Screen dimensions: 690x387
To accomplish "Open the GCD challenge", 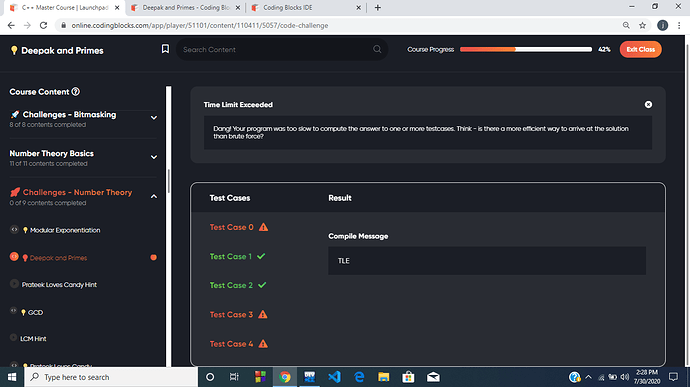I will (35, 312).
